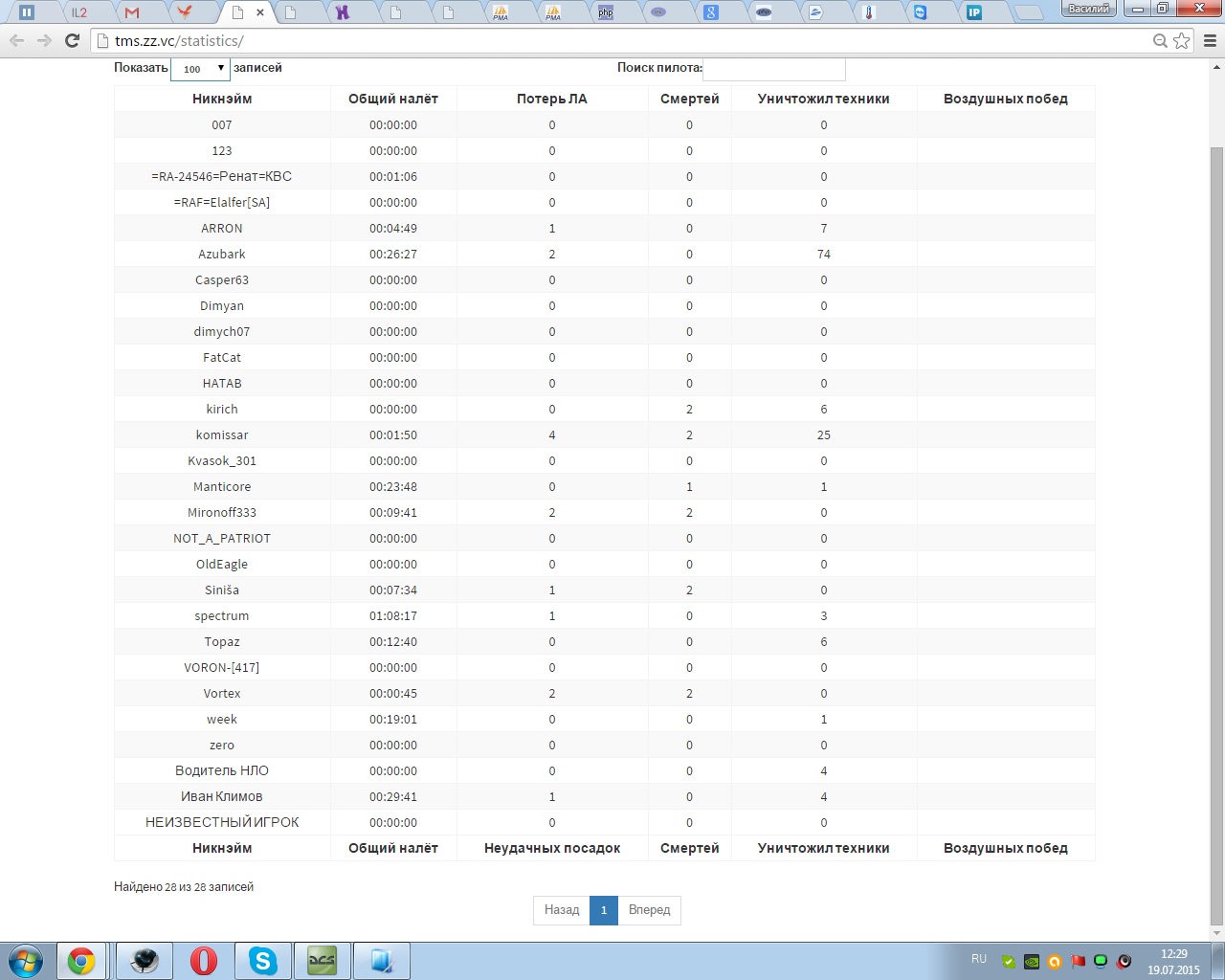The height and width of the screenshot is (980, 1225).
Task: Click the NVIDIA tray icon
Action: point(1032,962)
